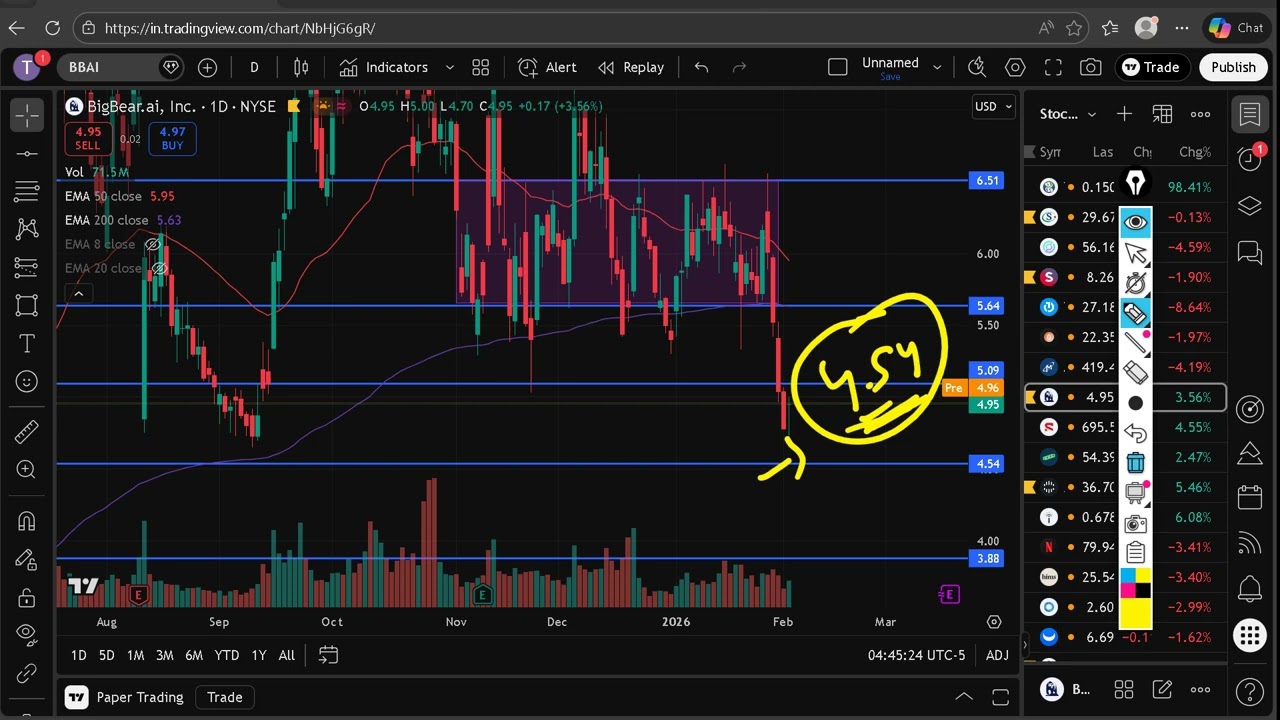Expand the Unnamed layout dropdown arrow

937,67
